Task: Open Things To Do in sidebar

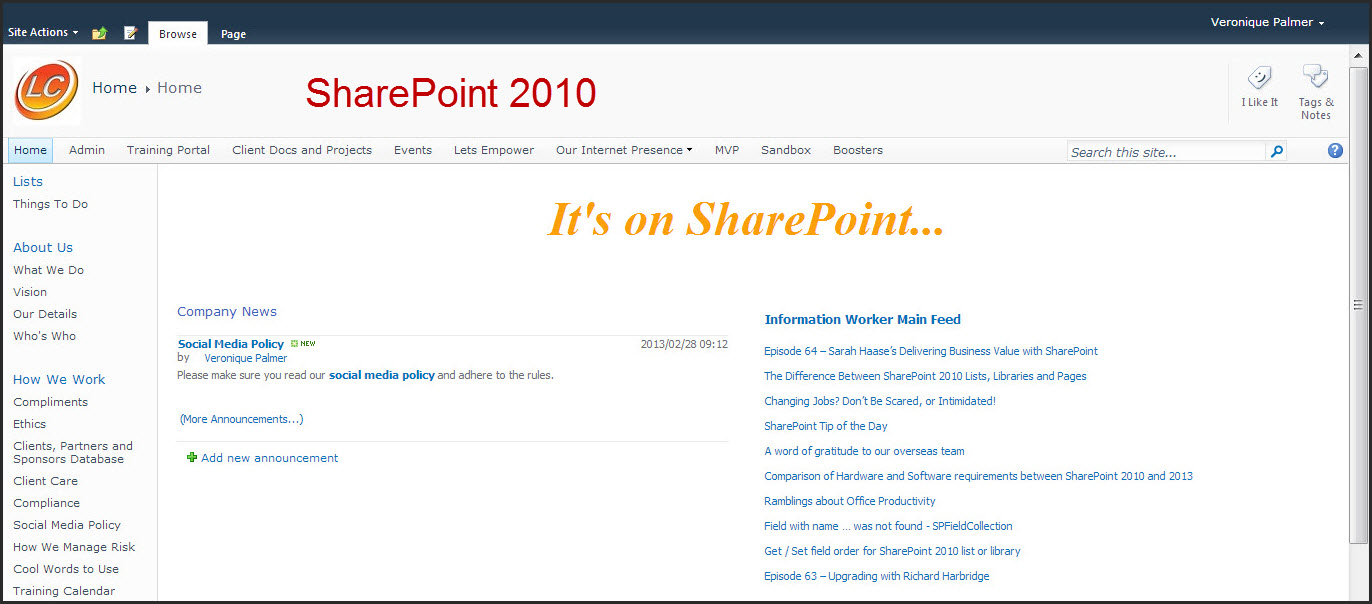Action: click(x=50, y=204)
